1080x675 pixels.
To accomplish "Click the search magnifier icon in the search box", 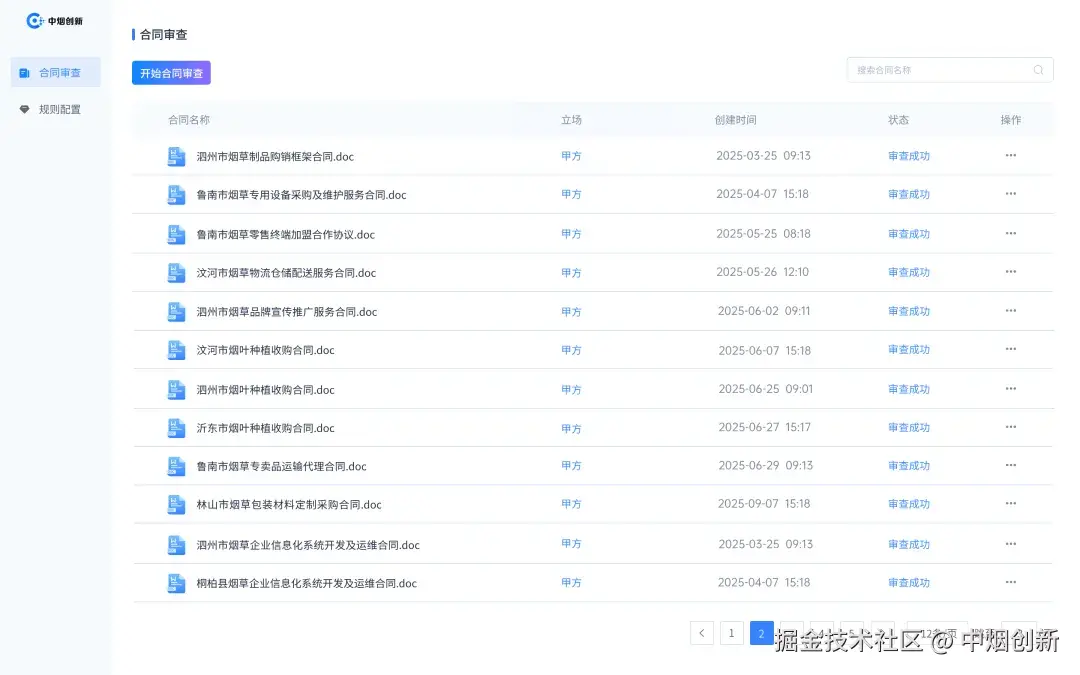I will tap(1038, 69).
